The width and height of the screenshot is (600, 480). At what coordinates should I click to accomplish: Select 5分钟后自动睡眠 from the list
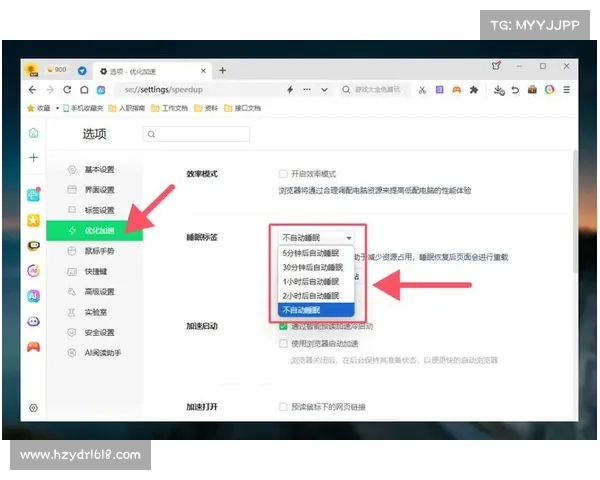pyautogui.click(x=311, y=254)
